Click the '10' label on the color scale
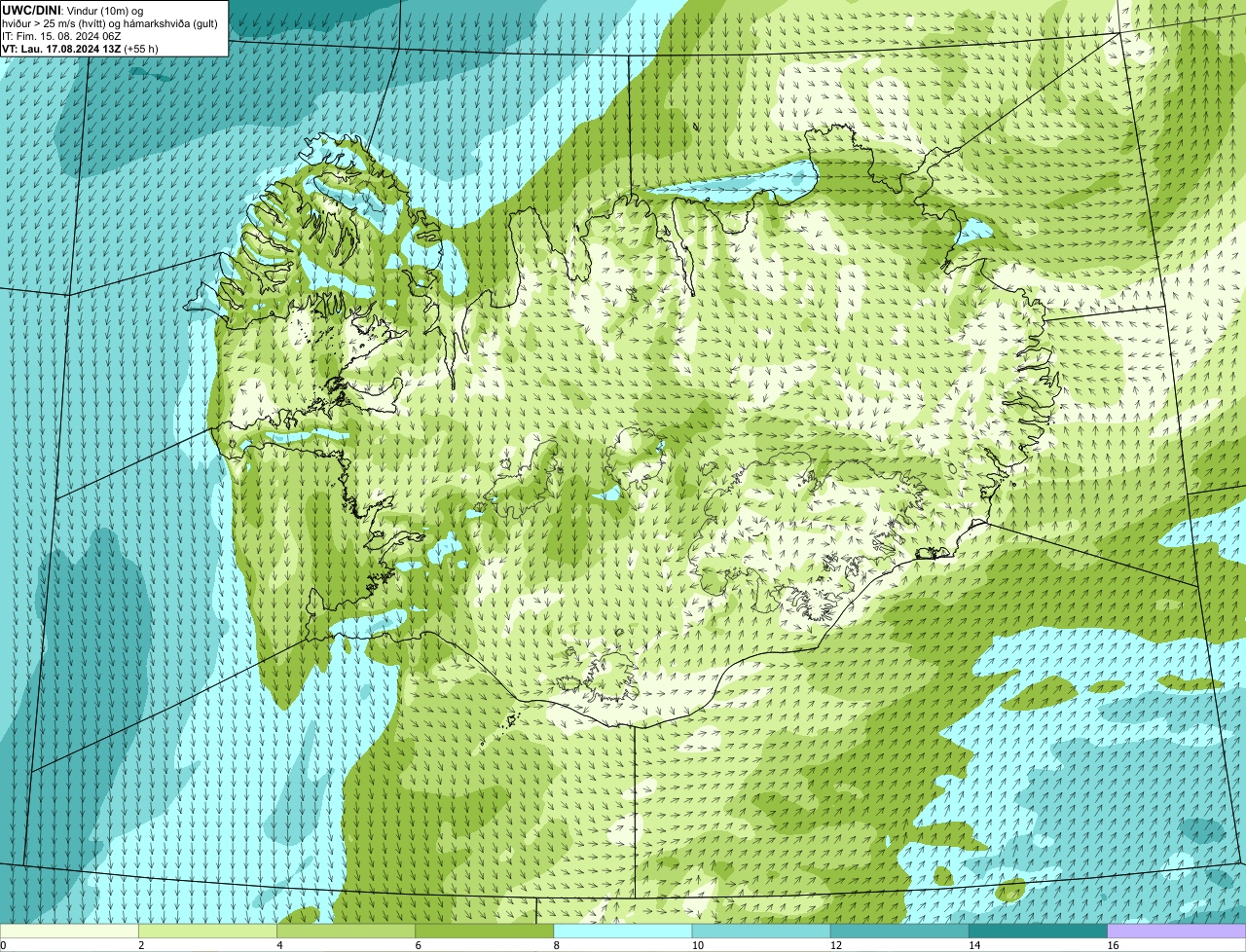 coord(698,945)
